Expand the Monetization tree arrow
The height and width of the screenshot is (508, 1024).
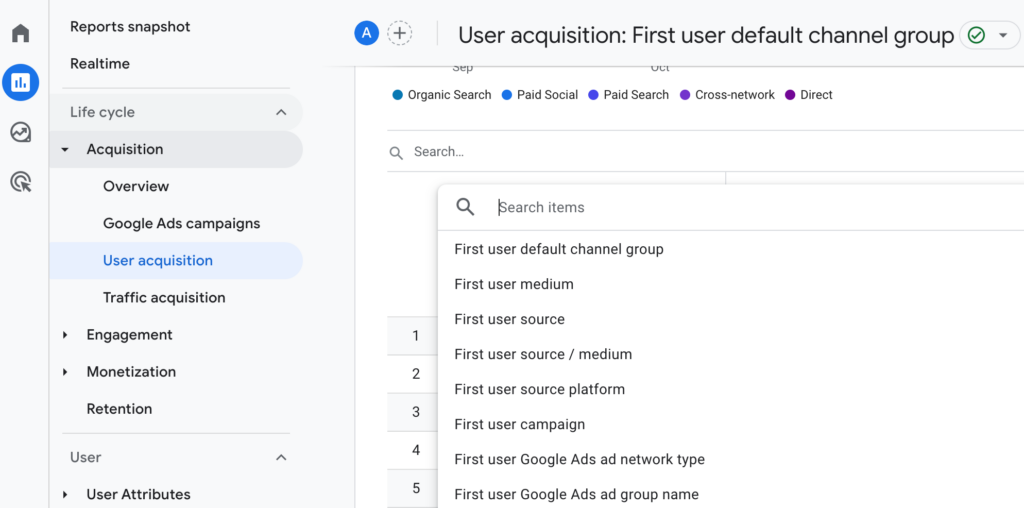coord(65,372)
